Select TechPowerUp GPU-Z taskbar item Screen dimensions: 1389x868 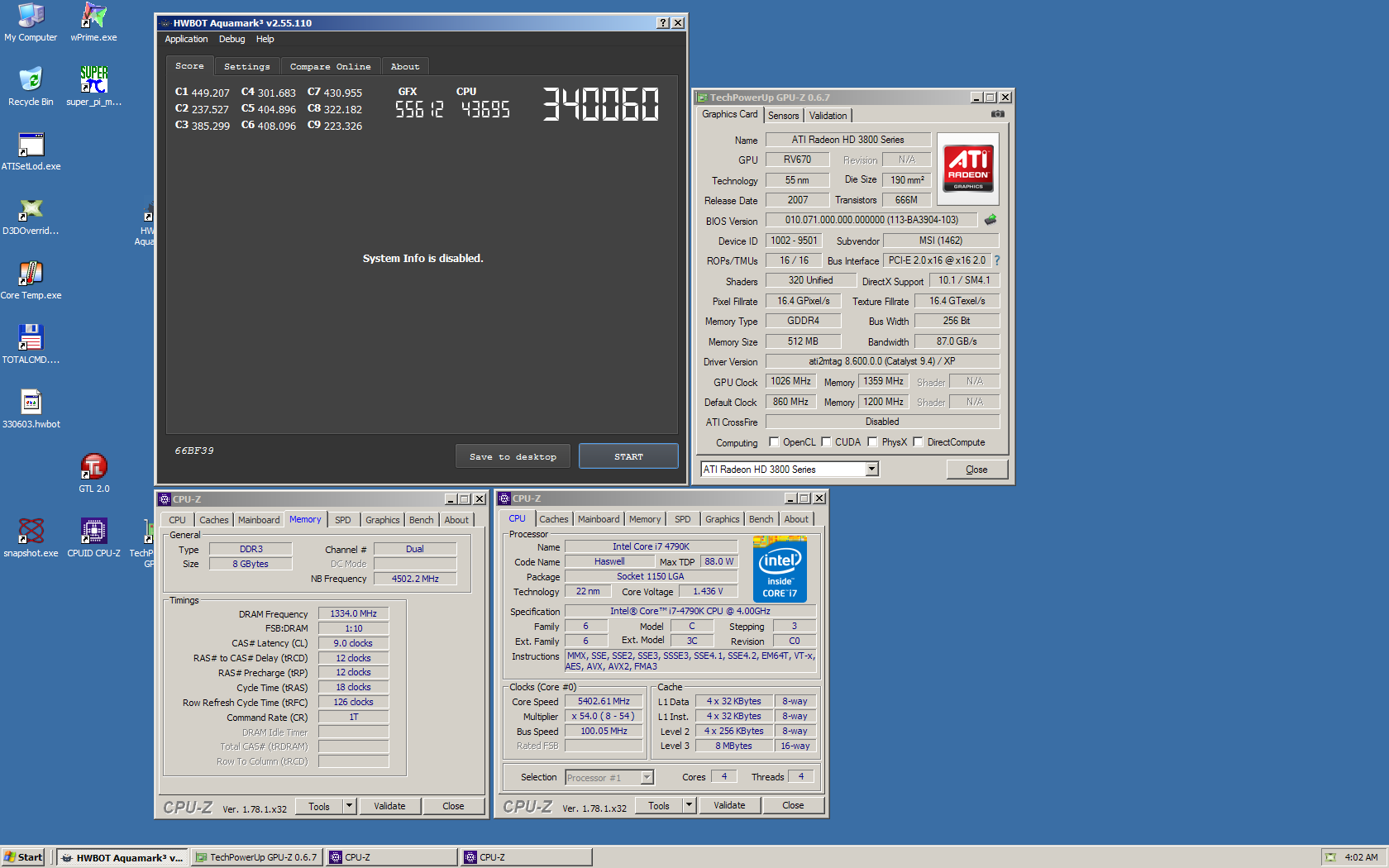[257, 857]
